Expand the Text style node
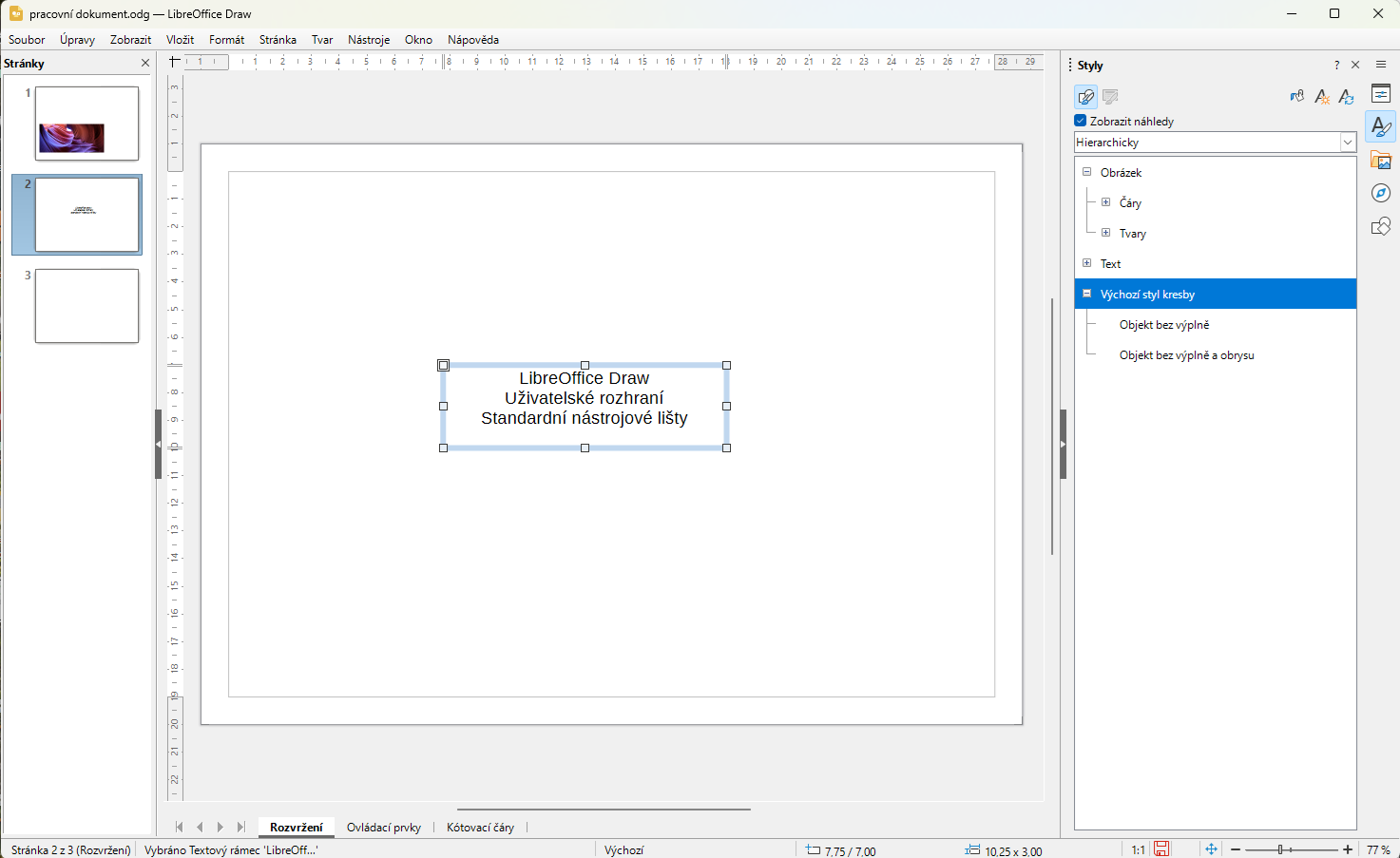This screenshot has height=858, width=1400. pyautogui.click(x=1087, y=263)
